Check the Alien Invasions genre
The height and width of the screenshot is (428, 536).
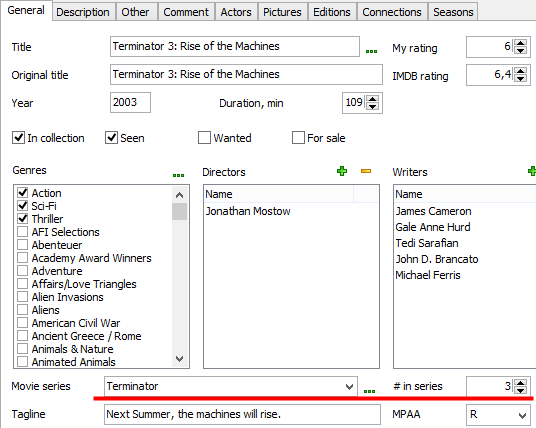tap(23, 297)
